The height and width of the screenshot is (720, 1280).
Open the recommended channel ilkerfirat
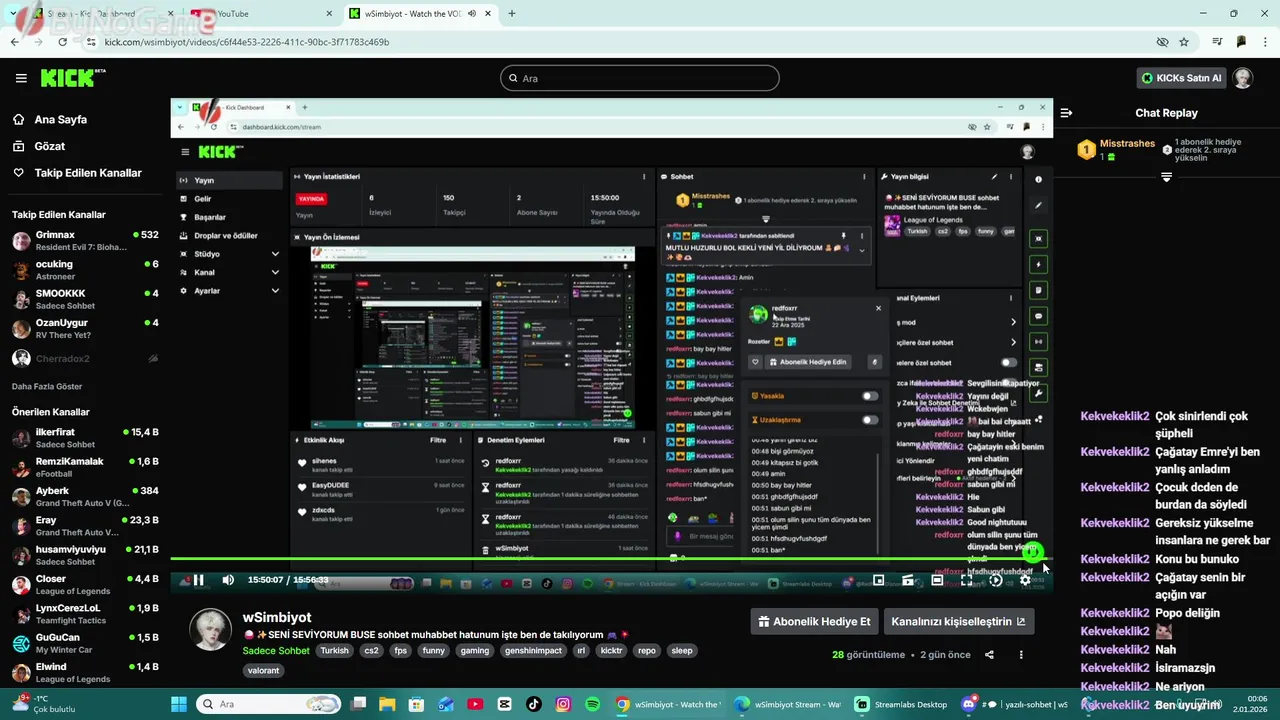(x=84, y=438)
